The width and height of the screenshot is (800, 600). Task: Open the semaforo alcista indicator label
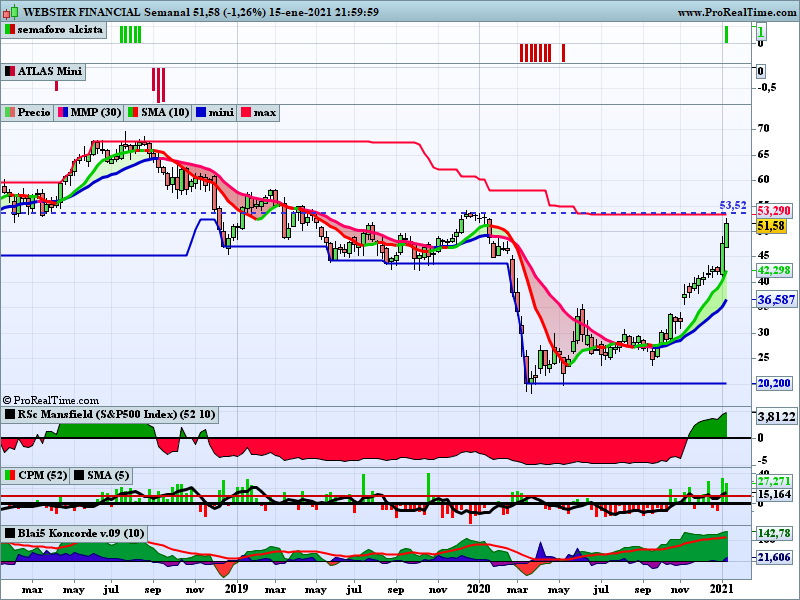tap(60, 30)
